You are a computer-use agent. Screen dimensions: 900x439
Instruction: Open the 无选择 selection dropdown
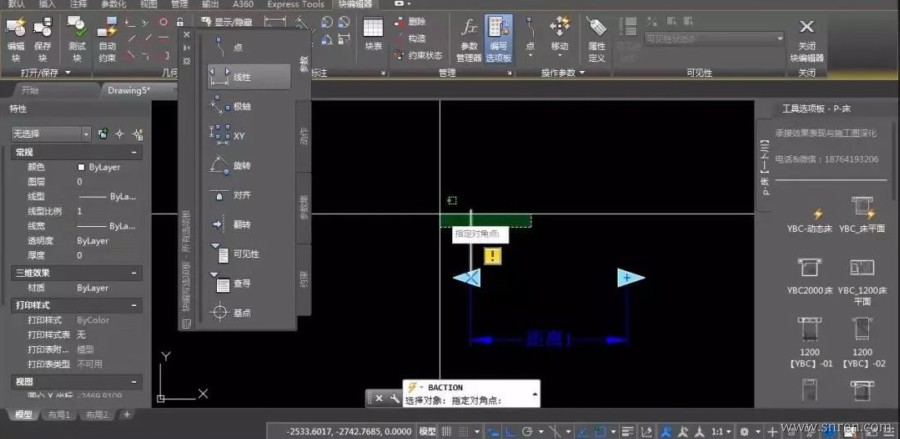click(52, 134)
